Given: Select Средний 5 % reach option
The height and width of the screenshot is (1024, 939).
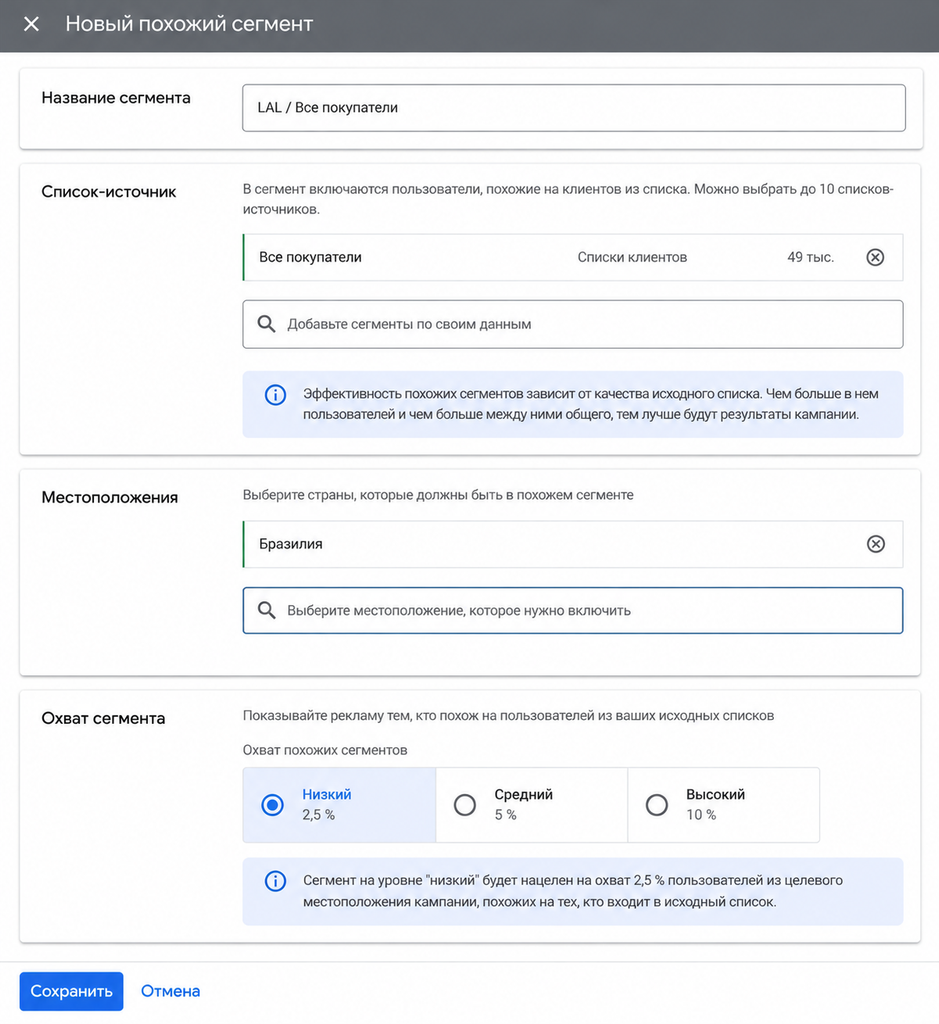Looking at the screenshot, I should click(532, 805).
